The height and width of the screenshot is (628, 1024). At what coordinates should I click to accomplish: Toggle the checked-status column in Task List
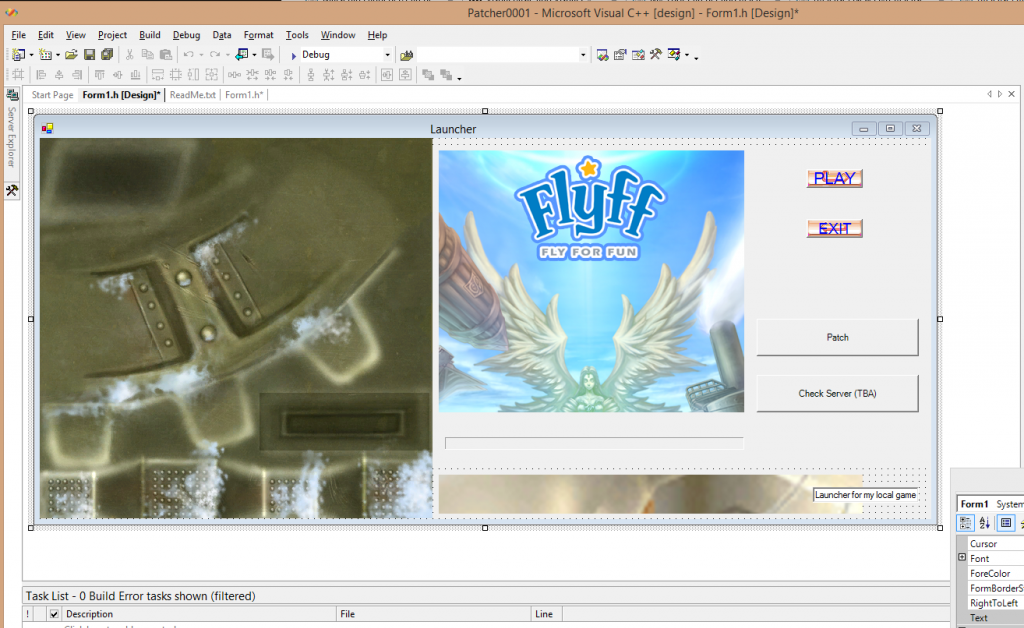point(53,614)
